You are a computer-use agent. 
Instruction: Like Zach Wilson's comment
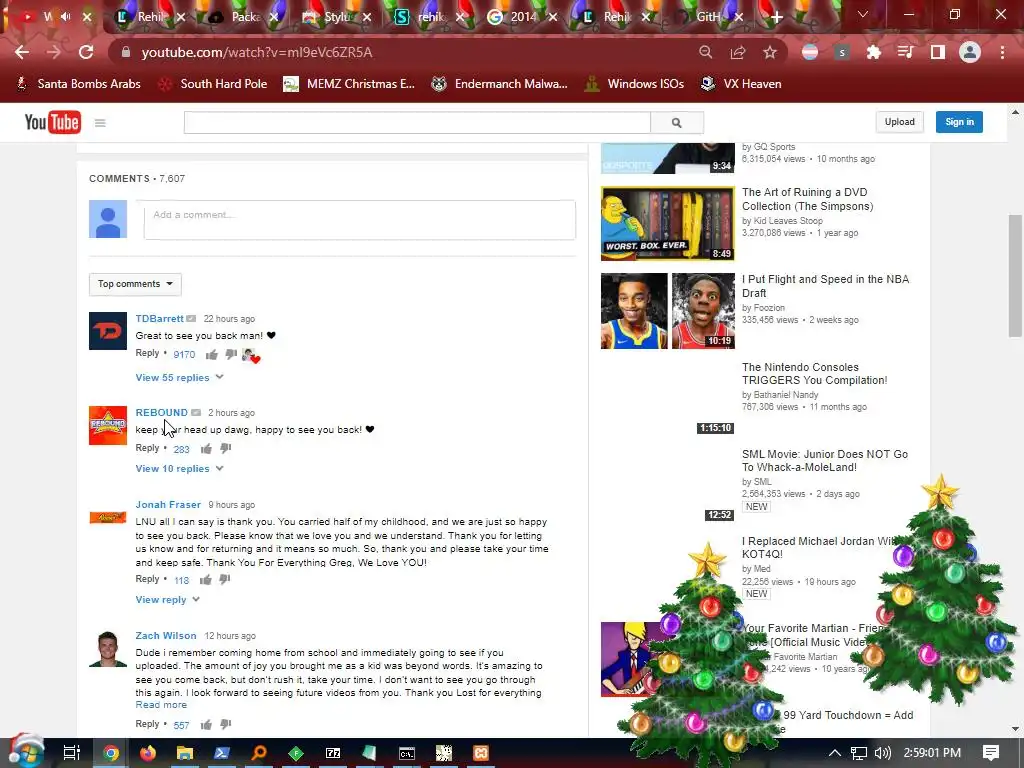tap(206, 724)
